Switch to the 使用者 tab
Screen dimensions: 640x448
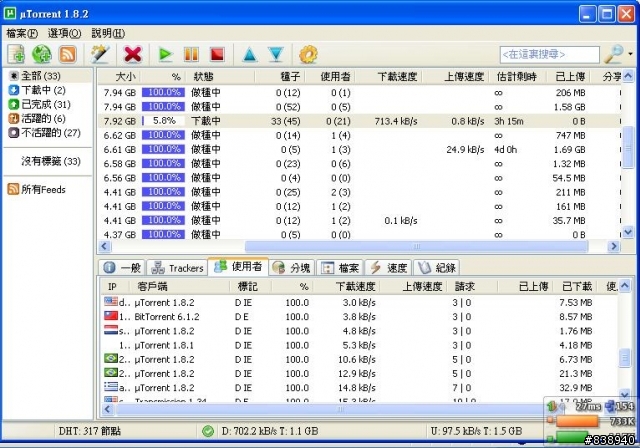[x=238, y=266]
